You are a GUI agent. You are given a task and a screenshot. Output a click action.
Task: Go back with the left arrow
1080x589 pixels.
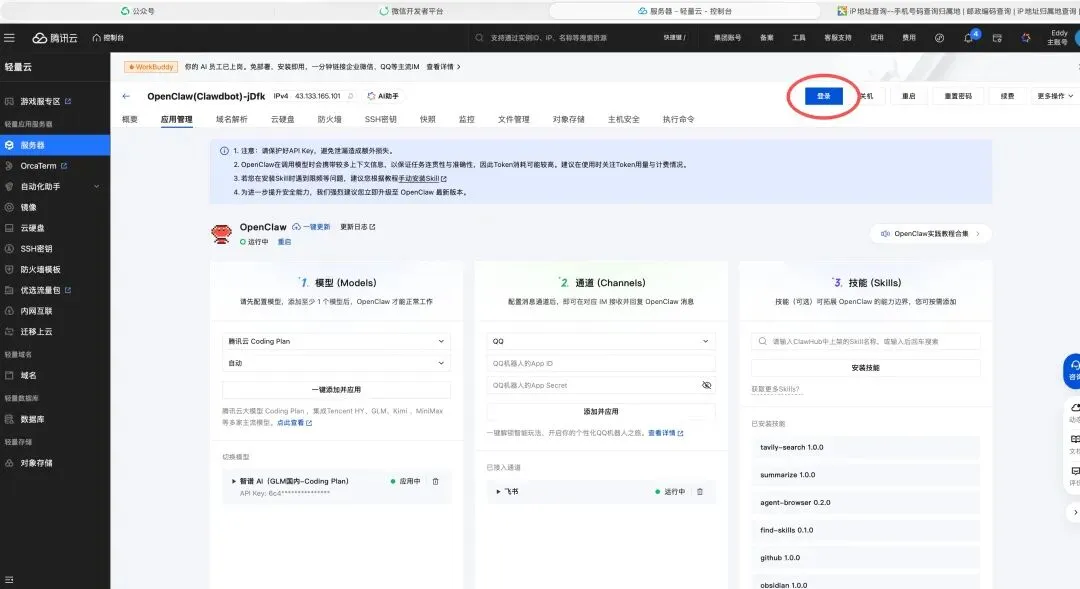click(x=126, y=96)
